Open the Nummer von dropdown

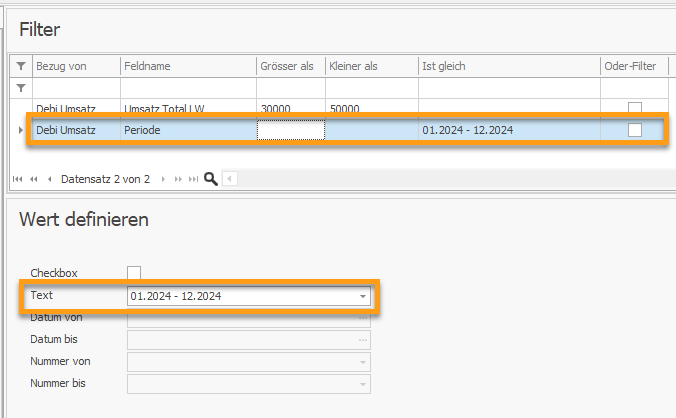[363, 362]
